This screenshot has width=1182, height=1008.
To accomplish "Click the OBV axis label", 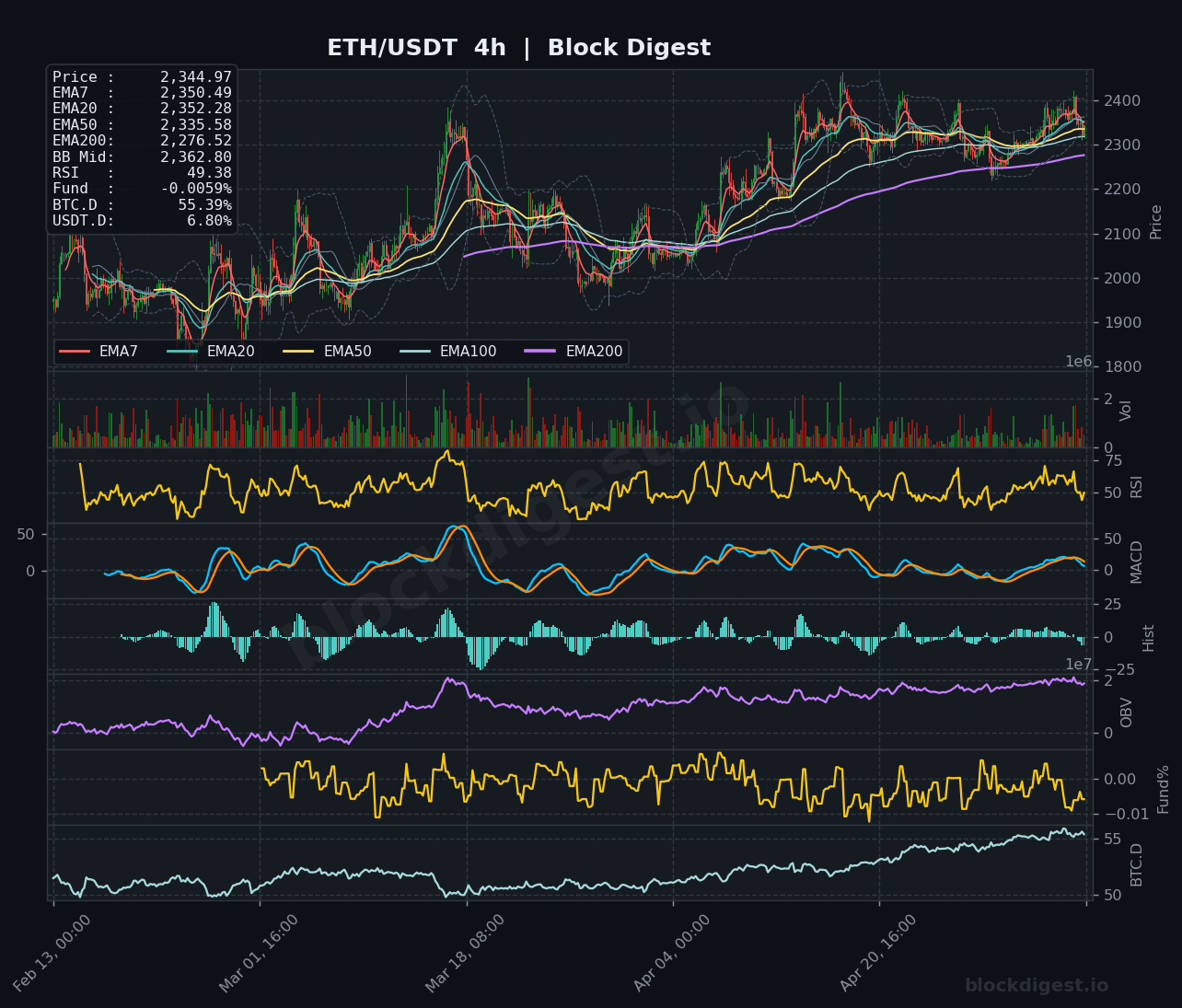I will [x=1127, y=713].
